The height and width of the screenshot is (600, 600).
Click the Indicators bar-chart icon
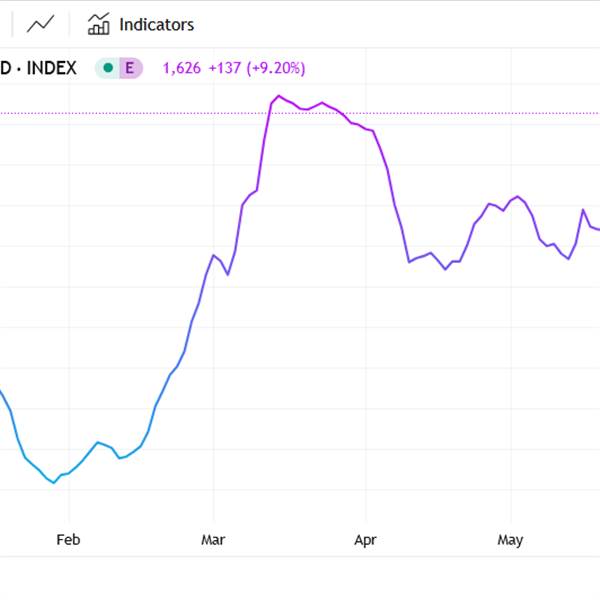pyautogui.click(x=99, y=24)
